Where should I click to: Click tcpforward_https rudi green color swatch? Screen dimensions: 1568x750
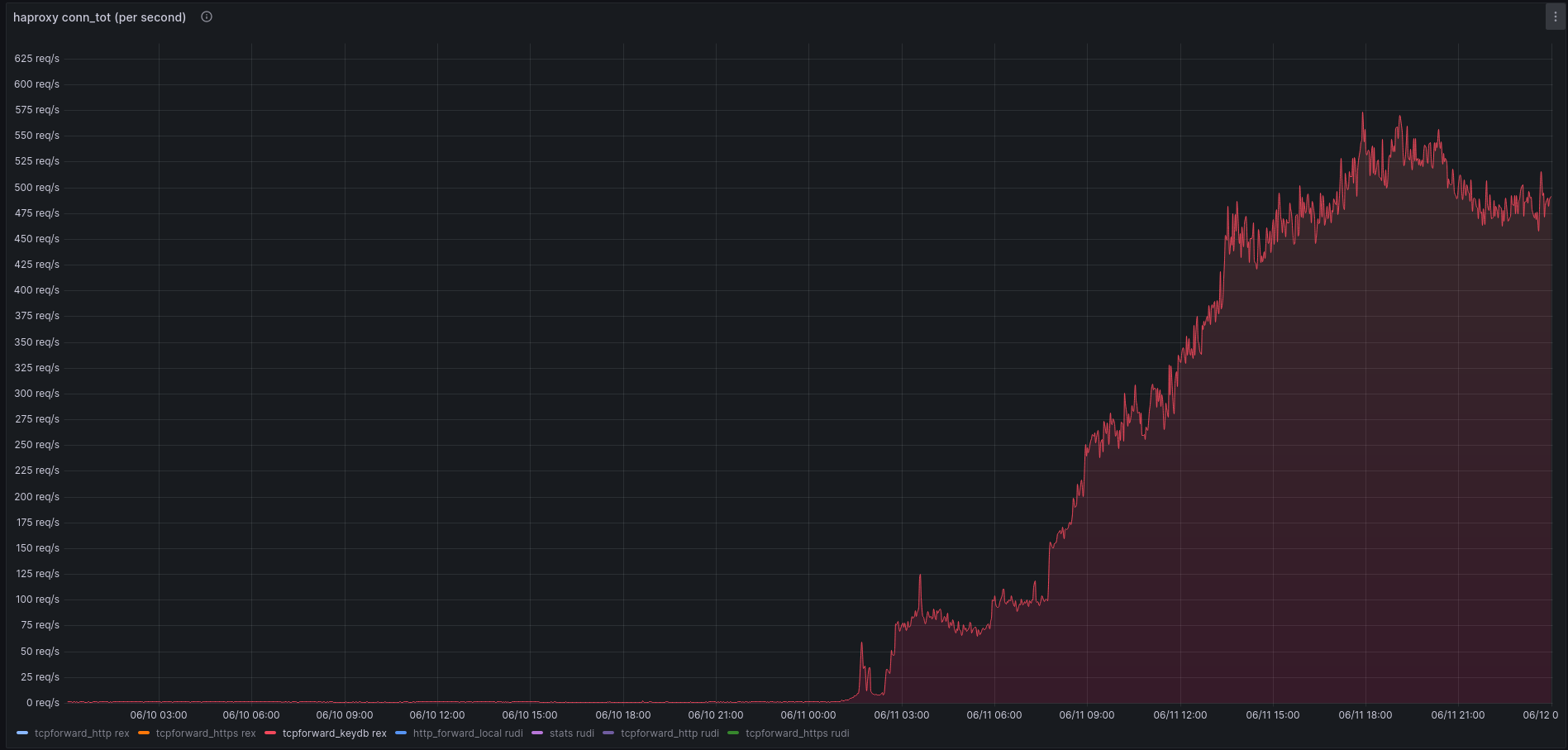tap(733, 733)
